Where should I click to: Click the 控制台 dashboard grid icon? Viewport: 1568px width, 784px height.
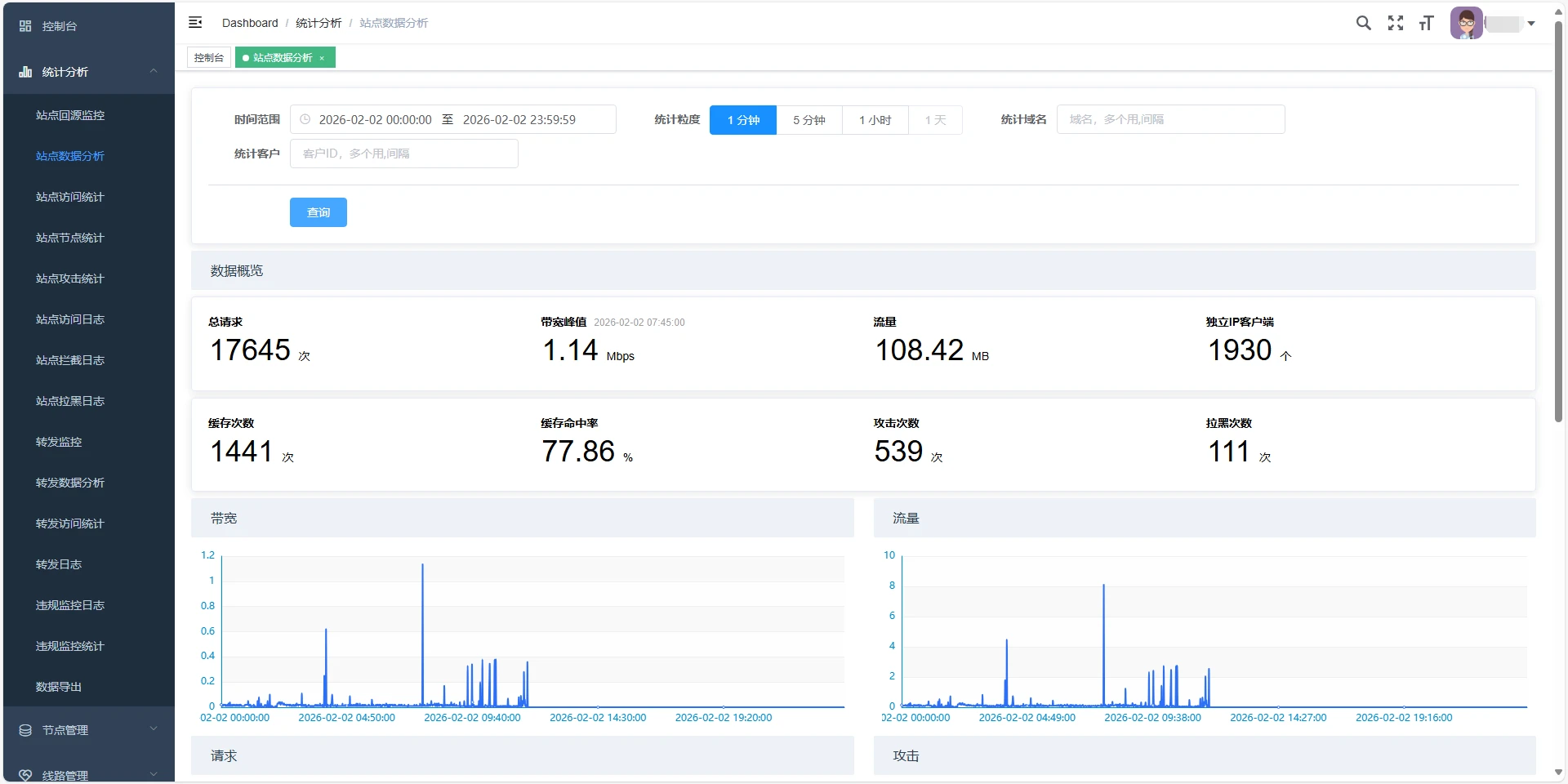[x=25, y=26]
